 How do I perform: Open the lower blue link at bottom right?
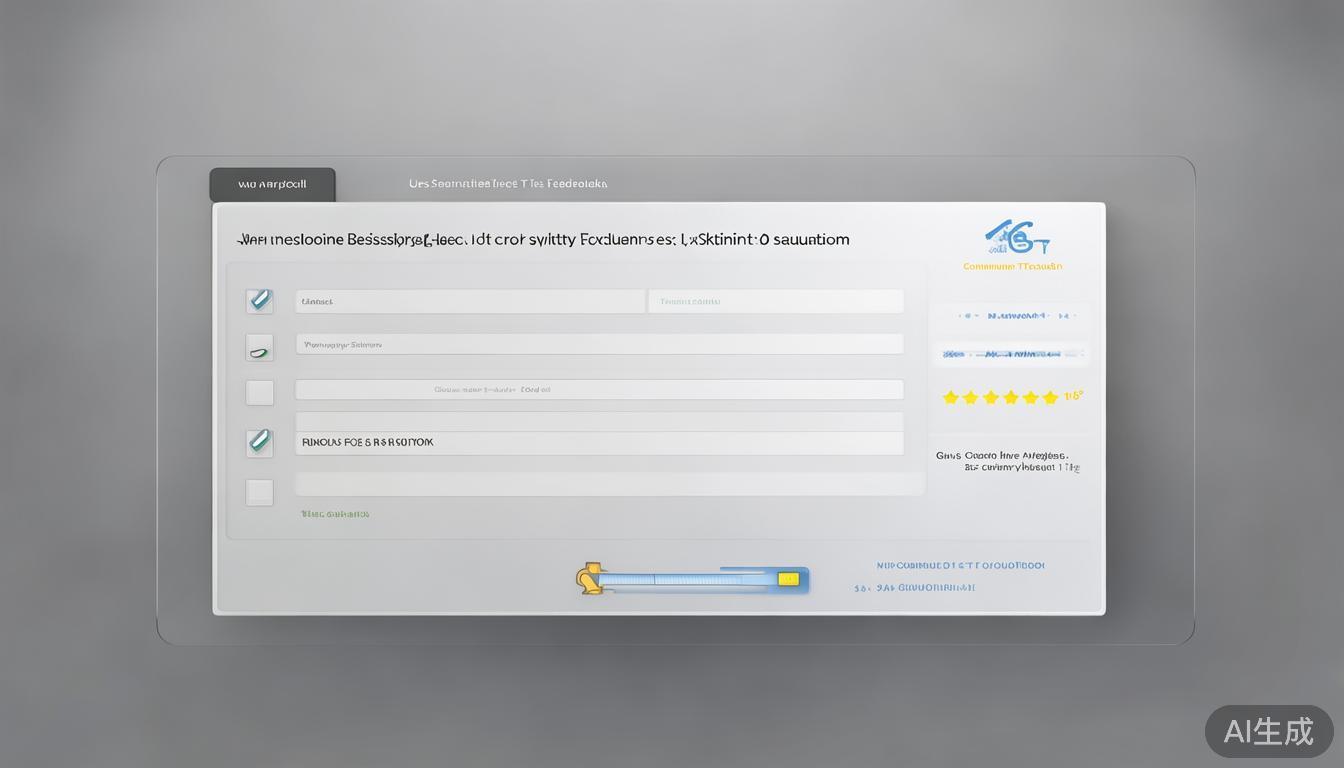[915, 588]
